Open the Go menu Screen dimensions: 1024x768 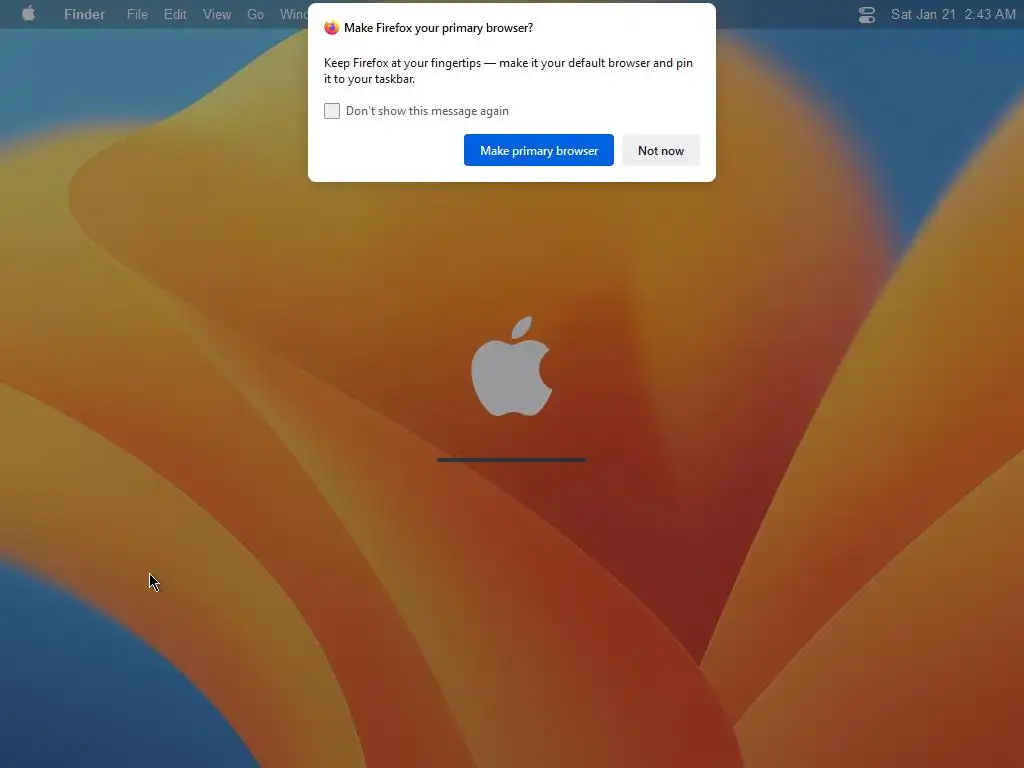coord(255,14)
